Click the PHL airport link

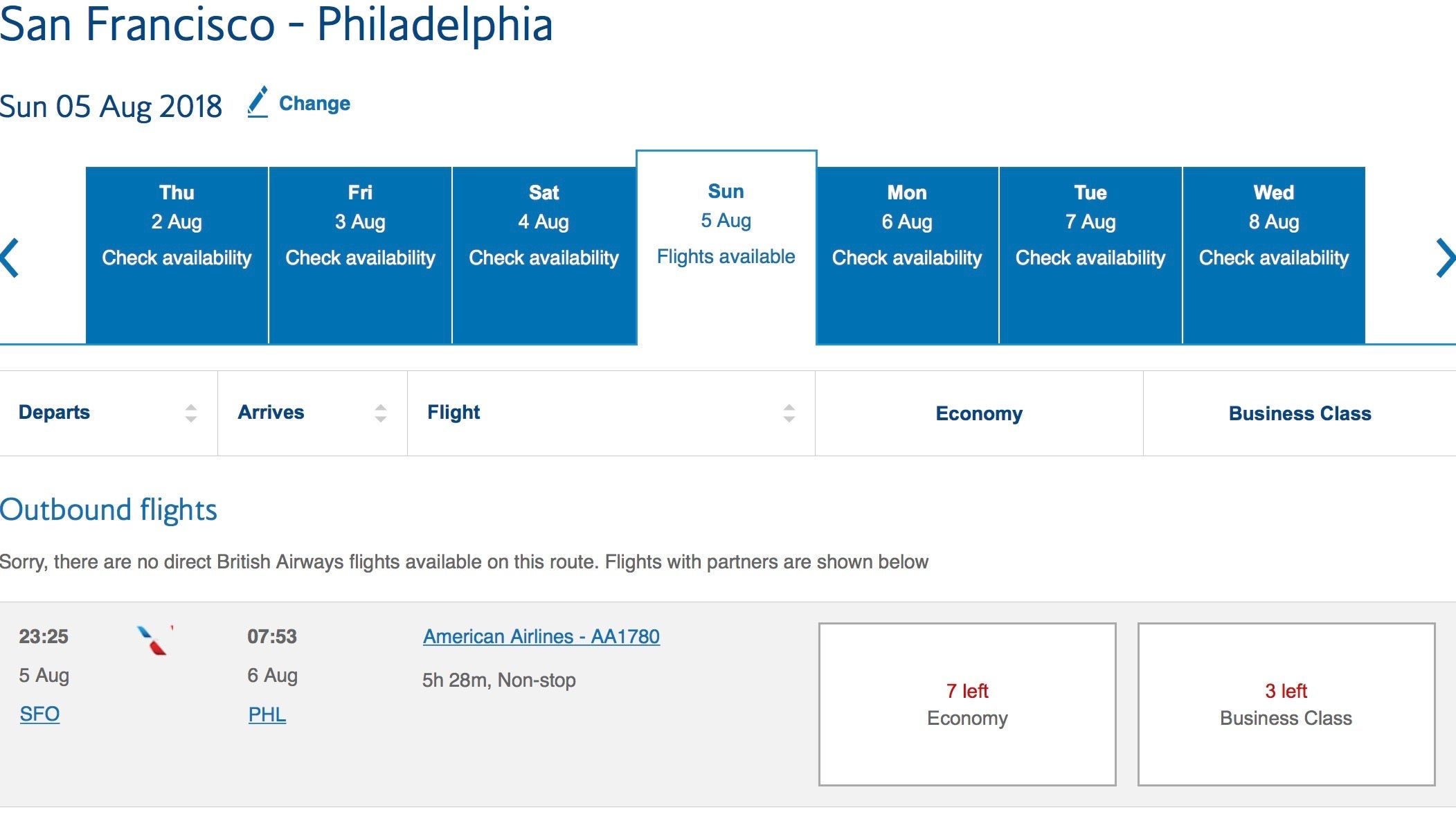(x=267, y=714)
